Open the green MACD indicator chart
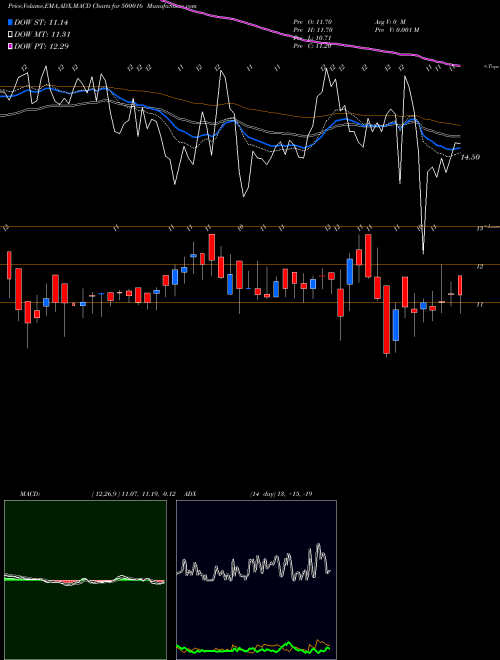 [85, 580]
